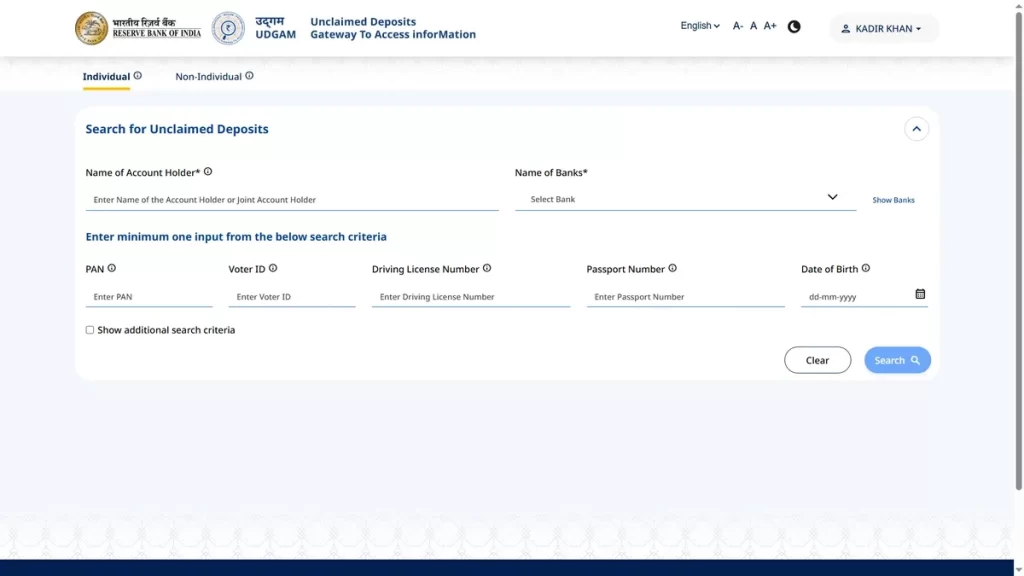
Task: Open the KADIR KHAN user menu
Action: (883, 29)
